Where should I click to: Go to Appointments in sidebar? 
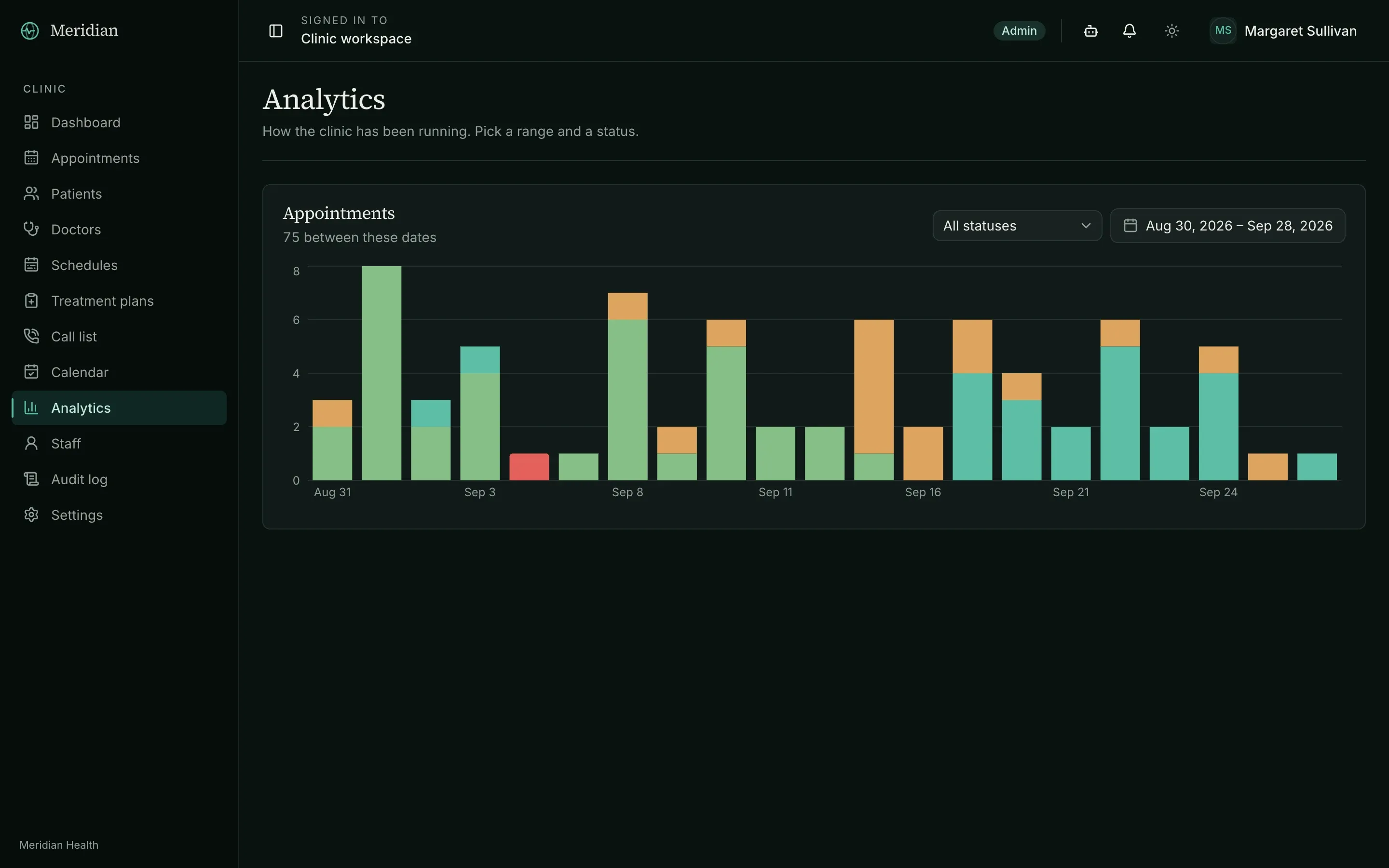(x=119, y=158)
